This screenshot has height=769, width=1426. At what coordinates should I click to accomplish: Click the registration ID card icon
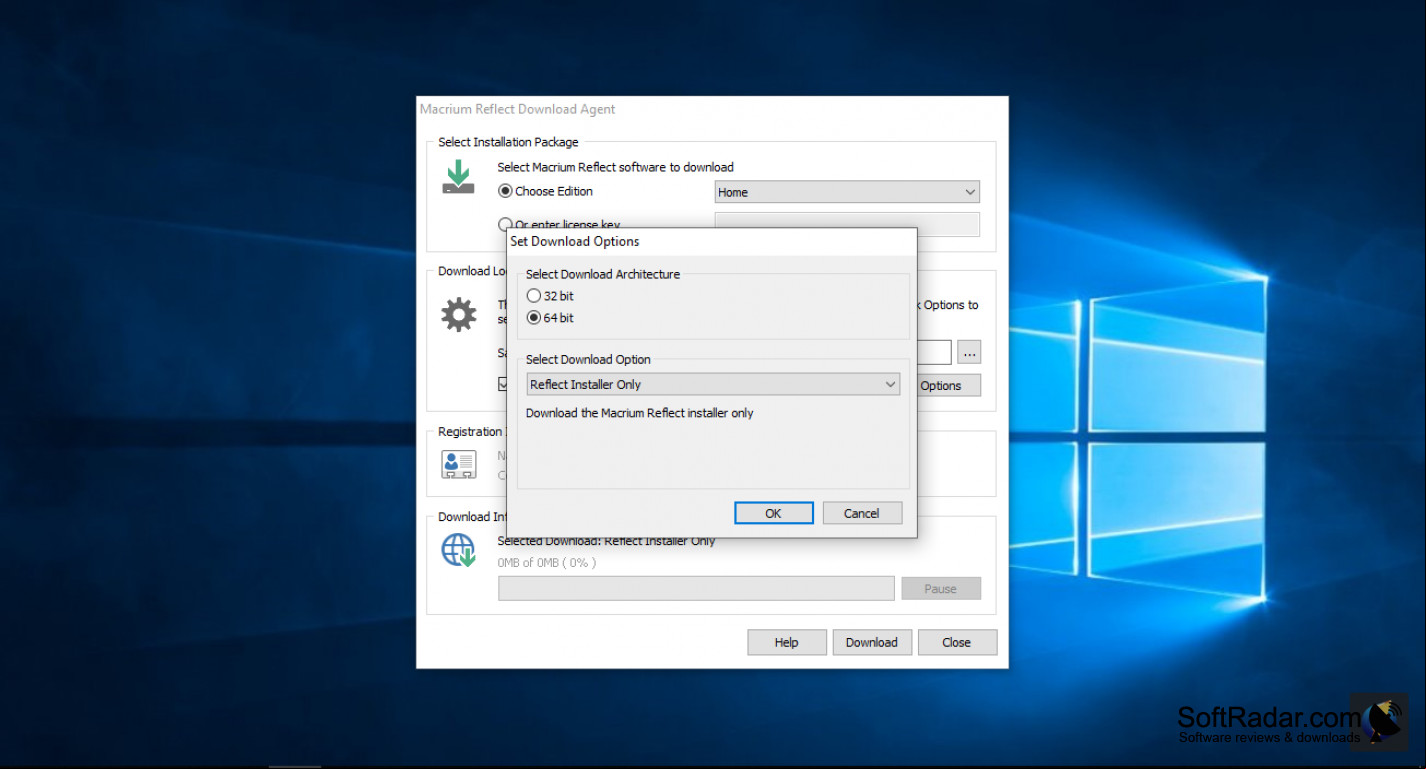pos(459,464)
